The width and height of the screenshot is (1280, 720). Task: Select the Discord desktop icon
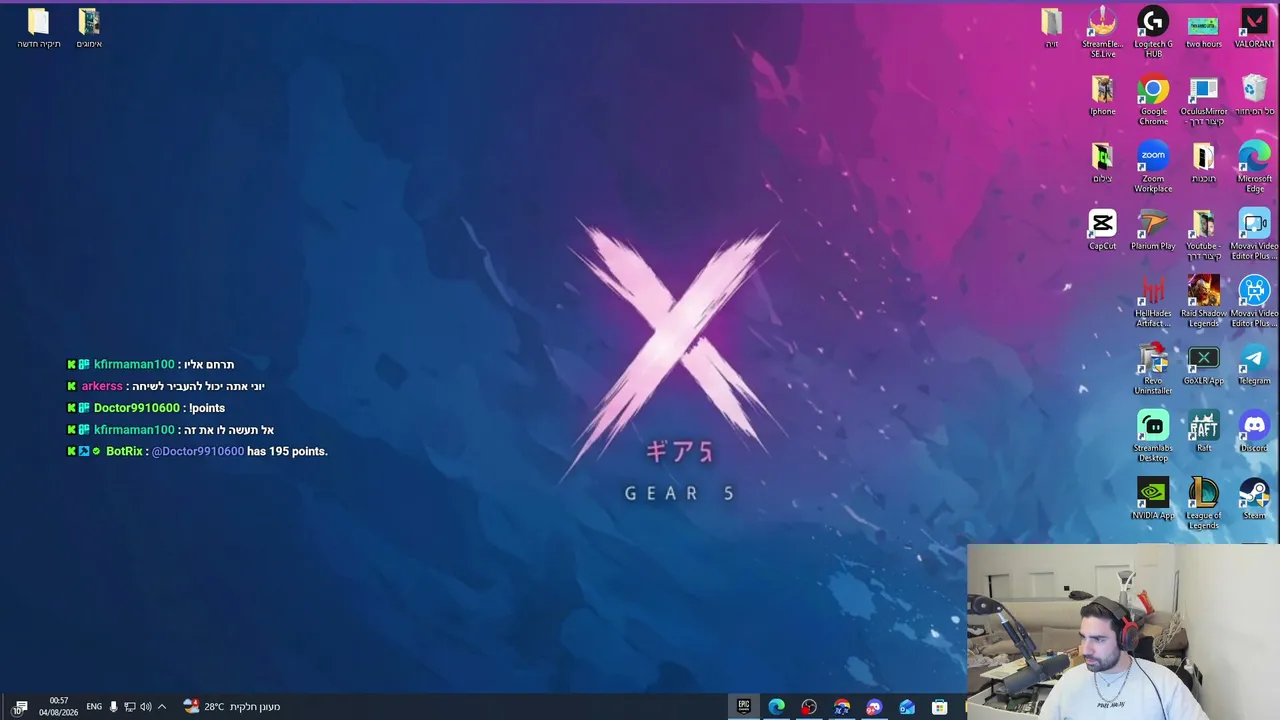(x=1254, y=432)
